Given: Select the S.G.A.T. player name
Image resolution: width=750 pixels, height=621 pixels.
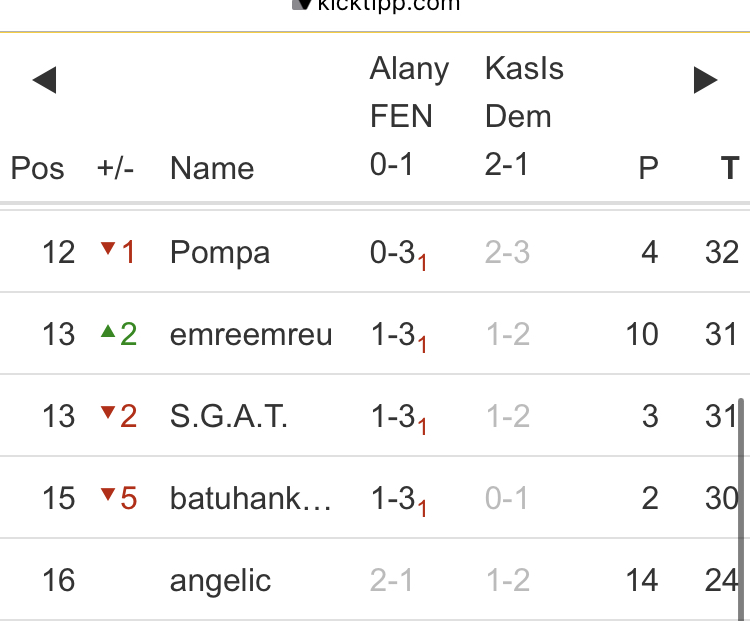Looking at the screenshot, I should (x=229, y=416).
